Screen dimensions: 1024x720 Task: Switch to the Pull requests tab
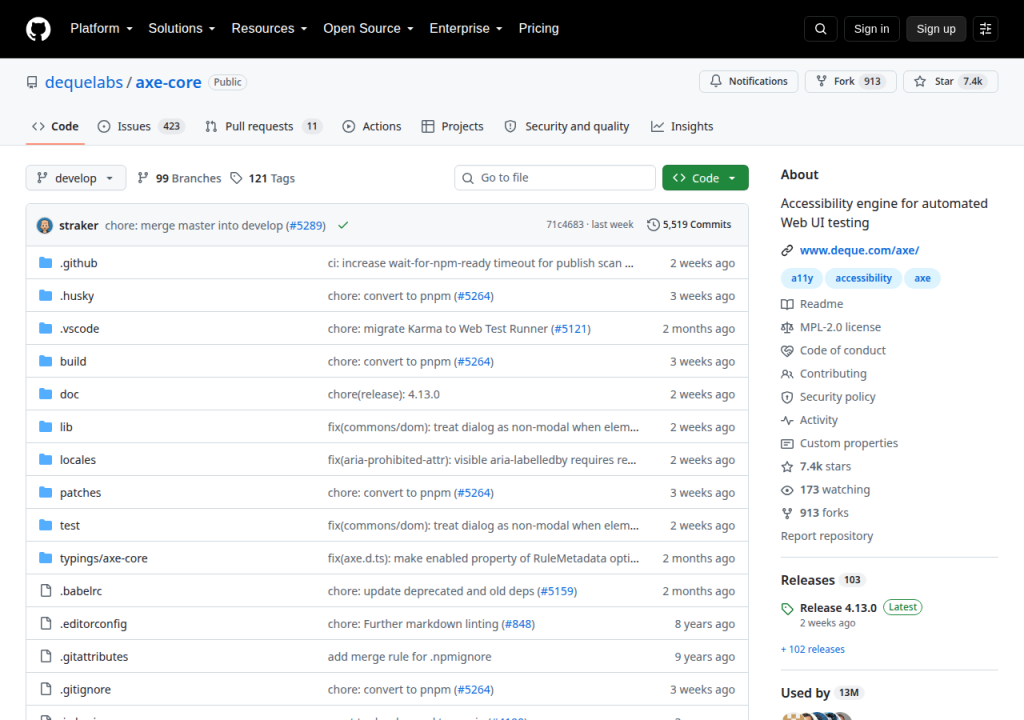264,127
